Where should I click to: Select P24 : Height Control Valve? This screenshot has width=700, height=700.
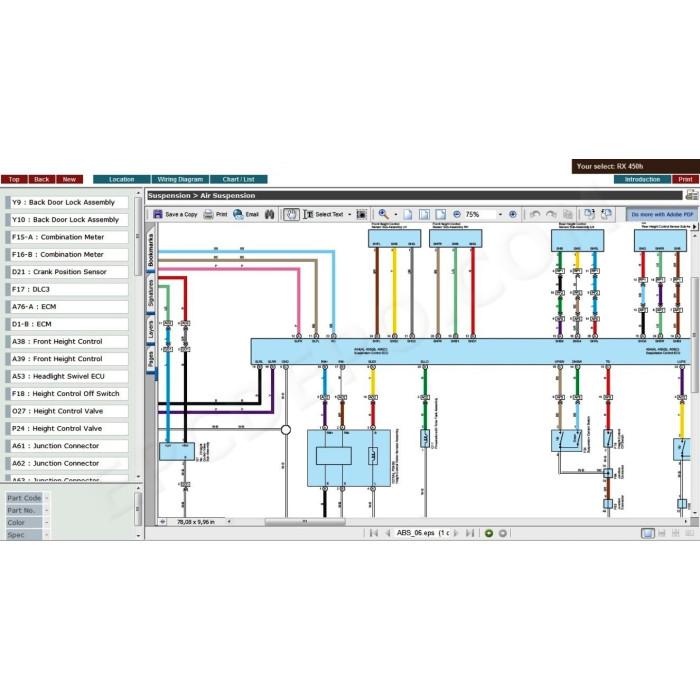click(x=67, y=429)
